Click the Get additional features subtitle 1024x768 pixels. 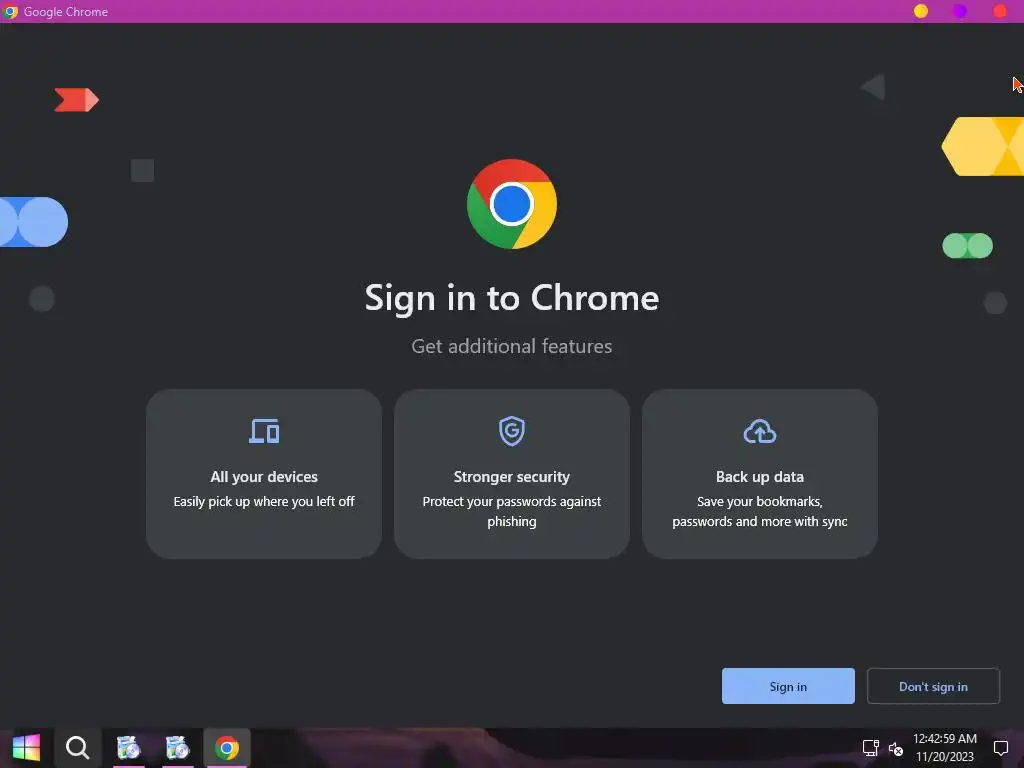pos(512,346)
